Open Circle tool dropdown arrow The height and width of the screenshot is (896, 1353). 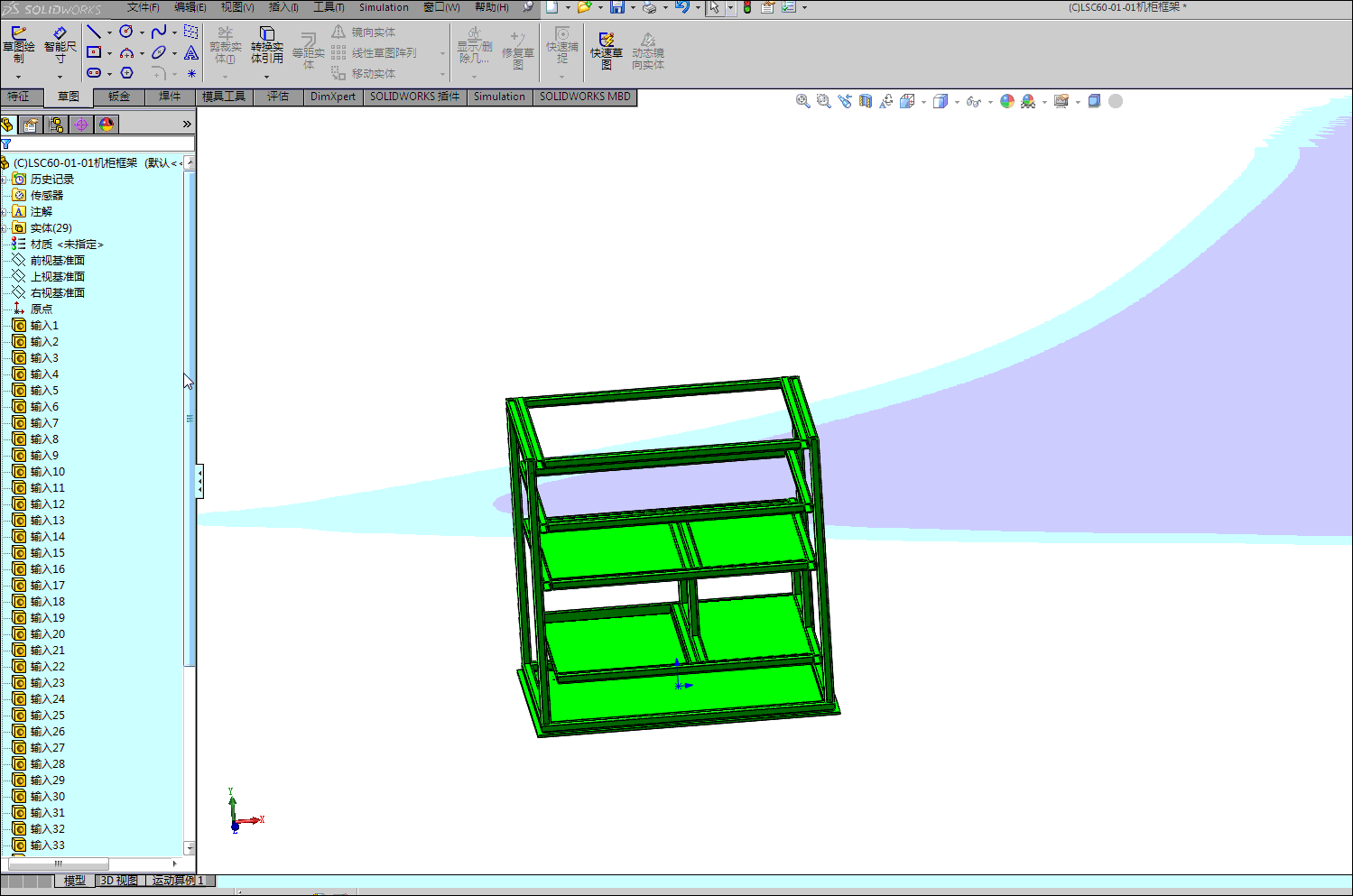[142, 32]
